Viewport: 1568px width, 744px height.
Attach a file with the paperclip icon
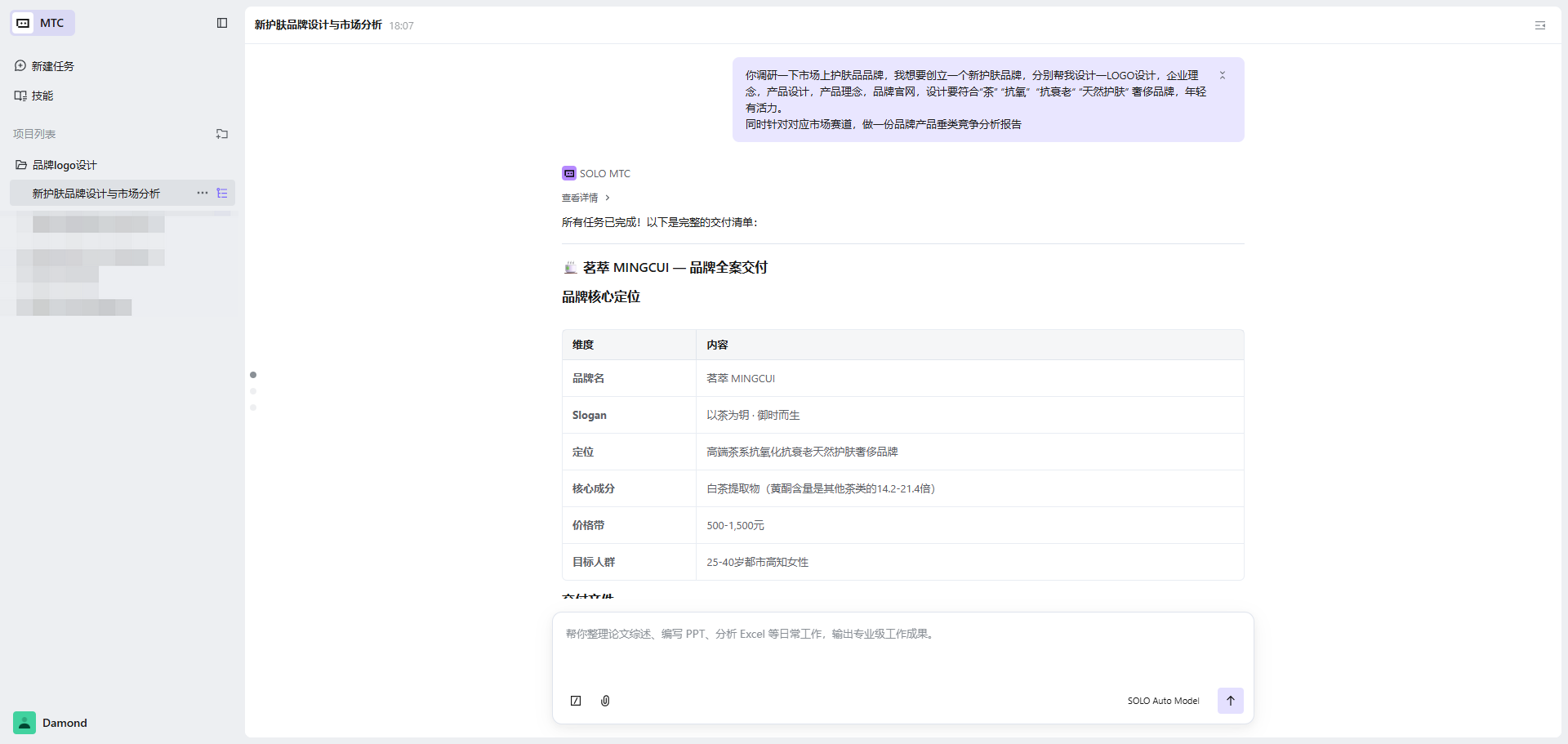[x=605, y=701]
